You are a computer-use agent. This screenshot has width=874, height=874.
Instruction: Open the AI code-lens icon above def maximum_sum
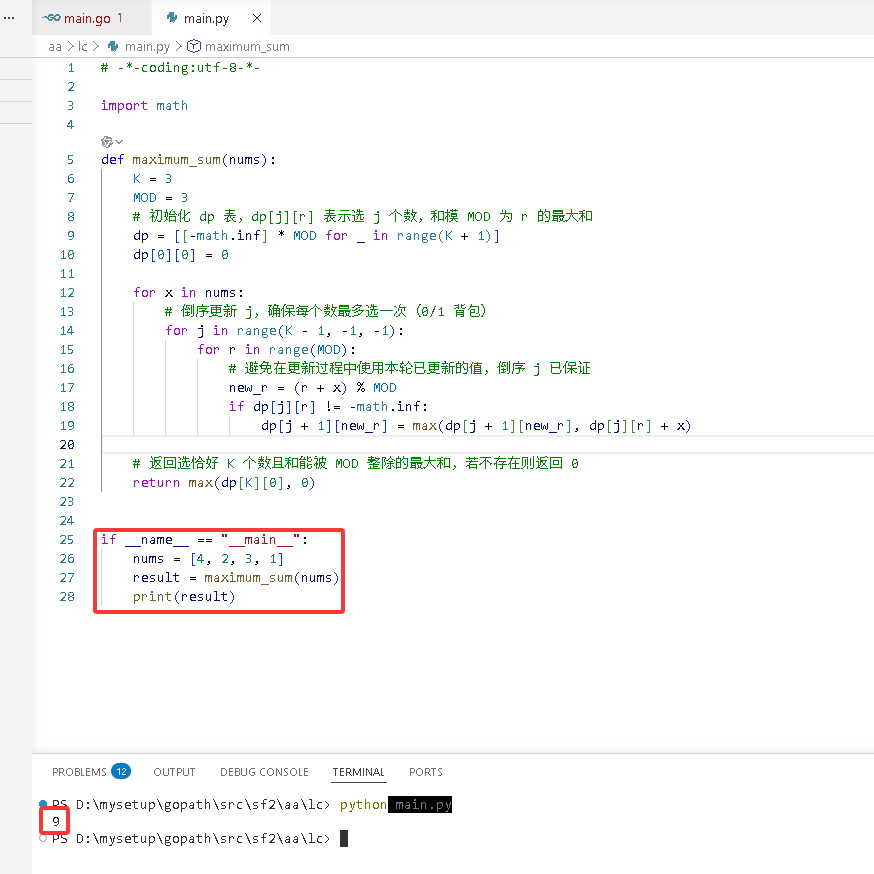coord(106,142)
